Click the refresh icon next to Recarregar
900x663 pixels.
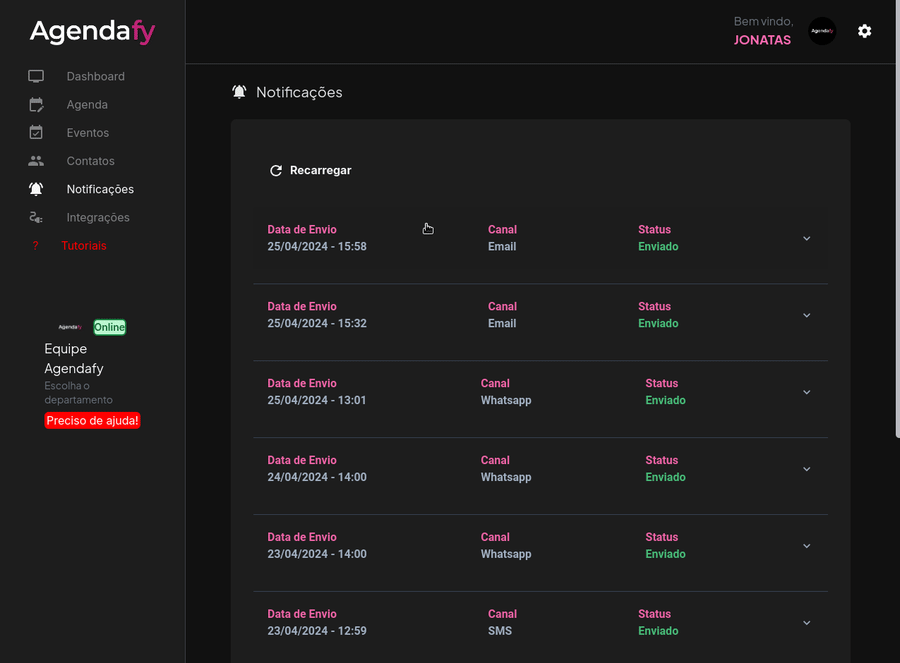click(x=276, y=170)
